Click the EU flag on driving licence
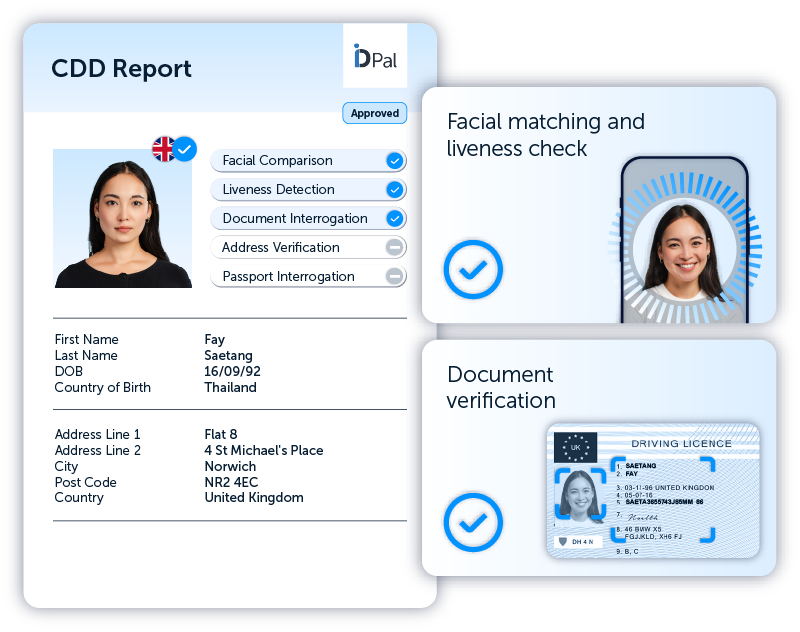This screenshot has height=632, width=800. pos(575,447)
